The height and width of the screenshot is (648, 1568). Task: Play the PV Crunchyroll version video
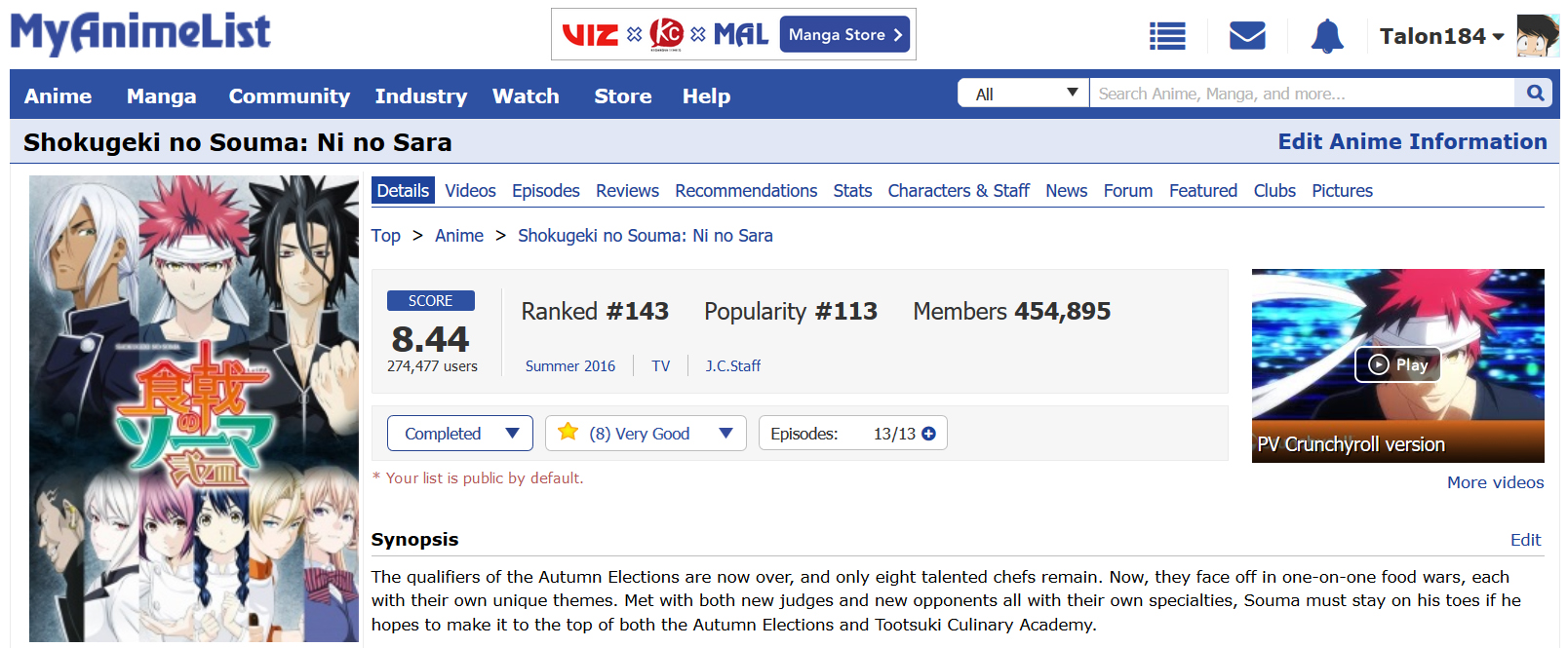pyautogui.click(x=1397, y=364)
